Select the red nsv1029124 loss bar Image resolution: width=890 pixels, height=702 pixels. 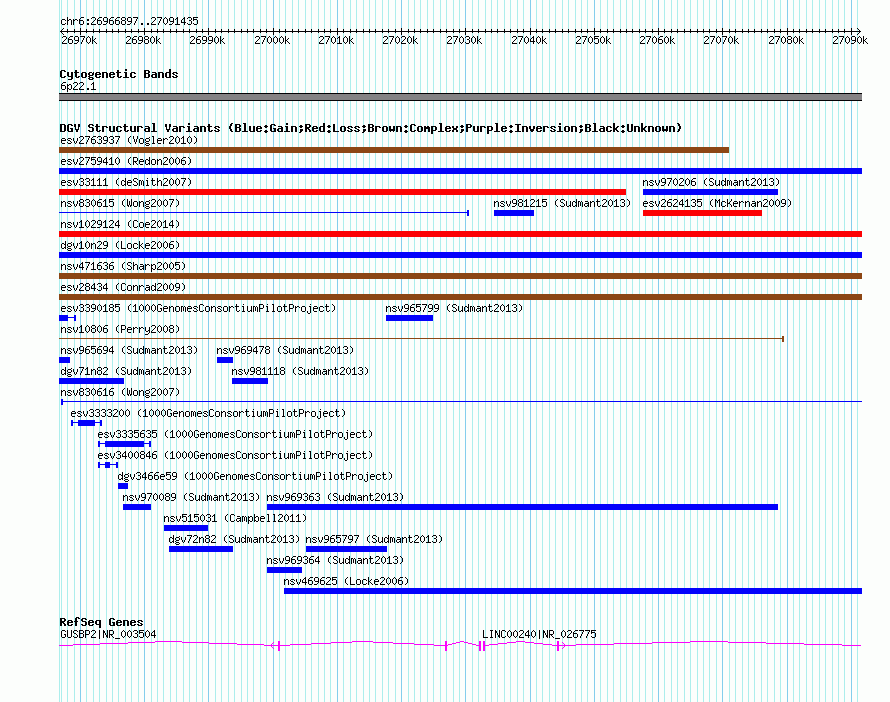pos(460,234)
